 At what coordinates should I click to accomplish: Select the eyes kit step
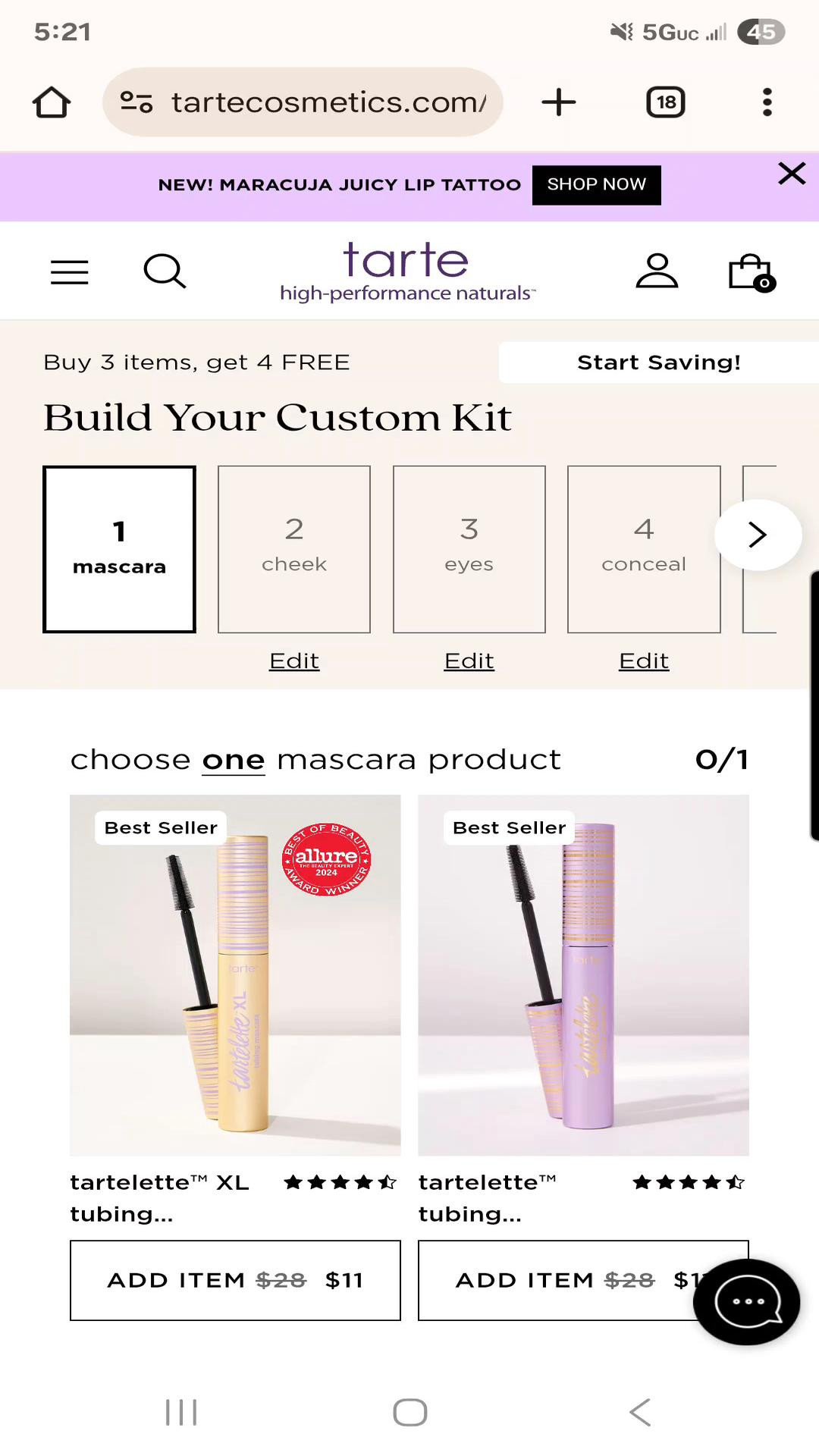469,548
